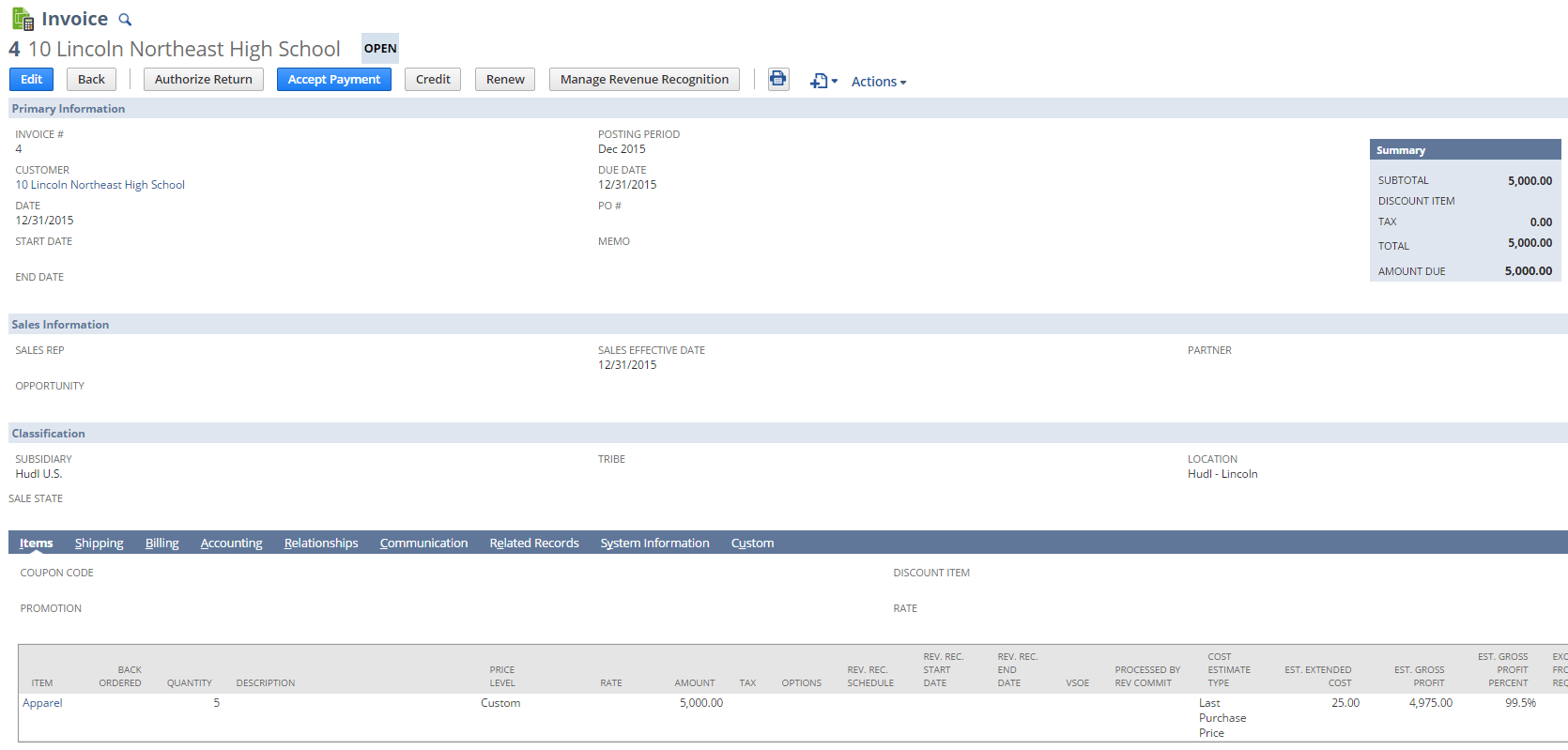
Task: Click the Primary Information section header
Action: (x=788, y=109)
